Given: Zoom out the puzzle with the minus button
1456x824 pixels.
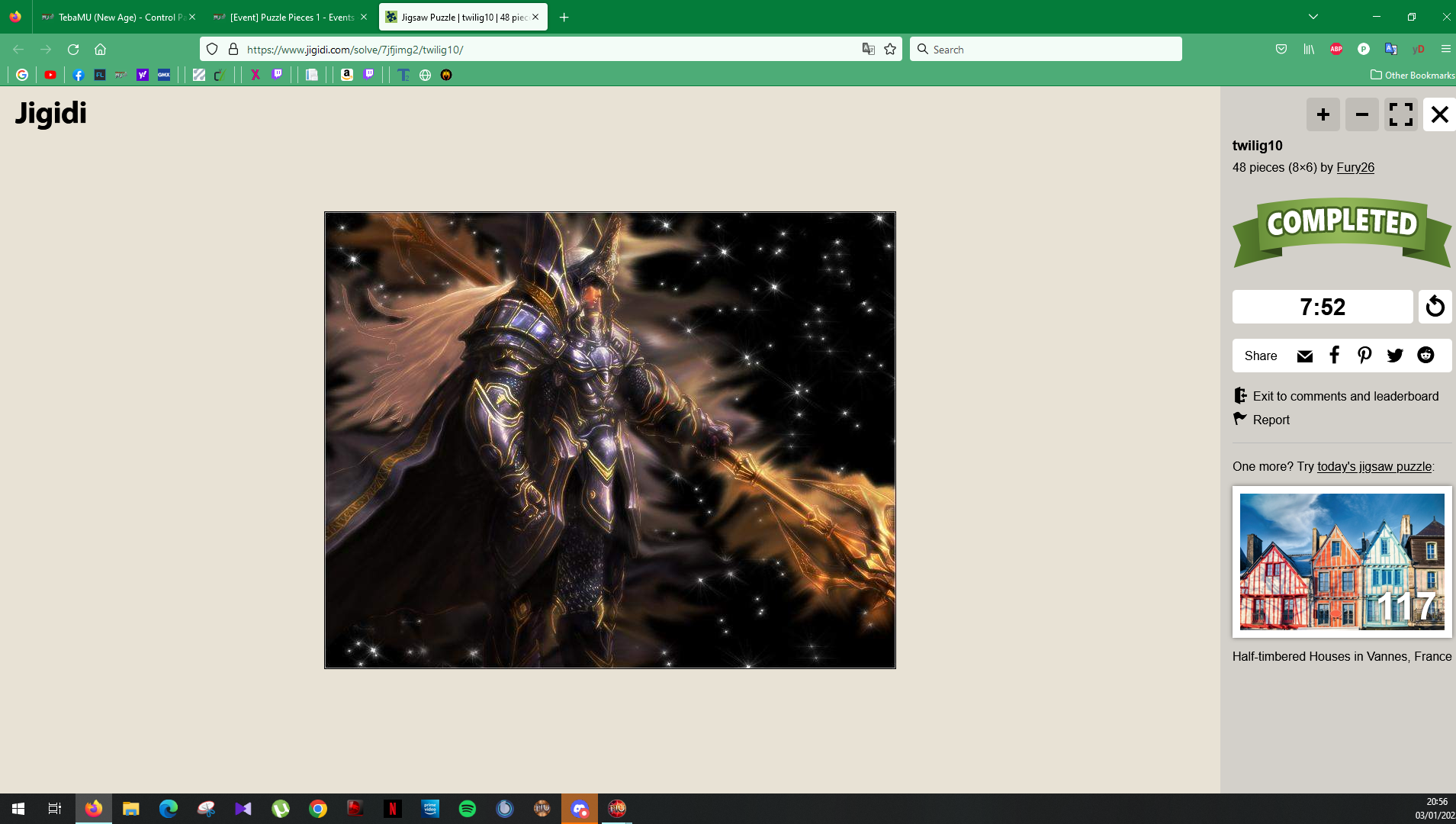Looking at the screenshot, I should point(1361,114).
